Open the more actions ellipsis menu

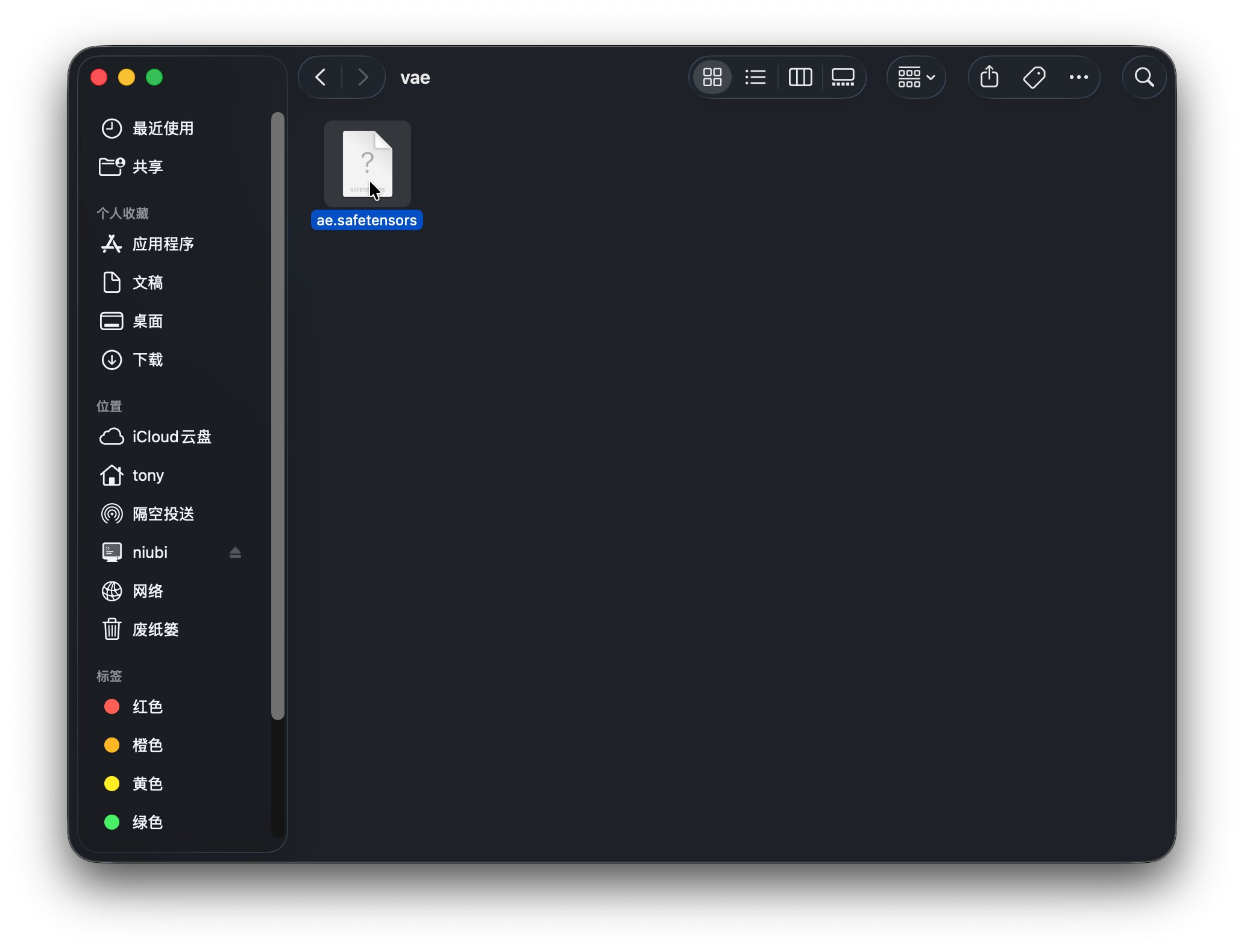pos(1078,77)
